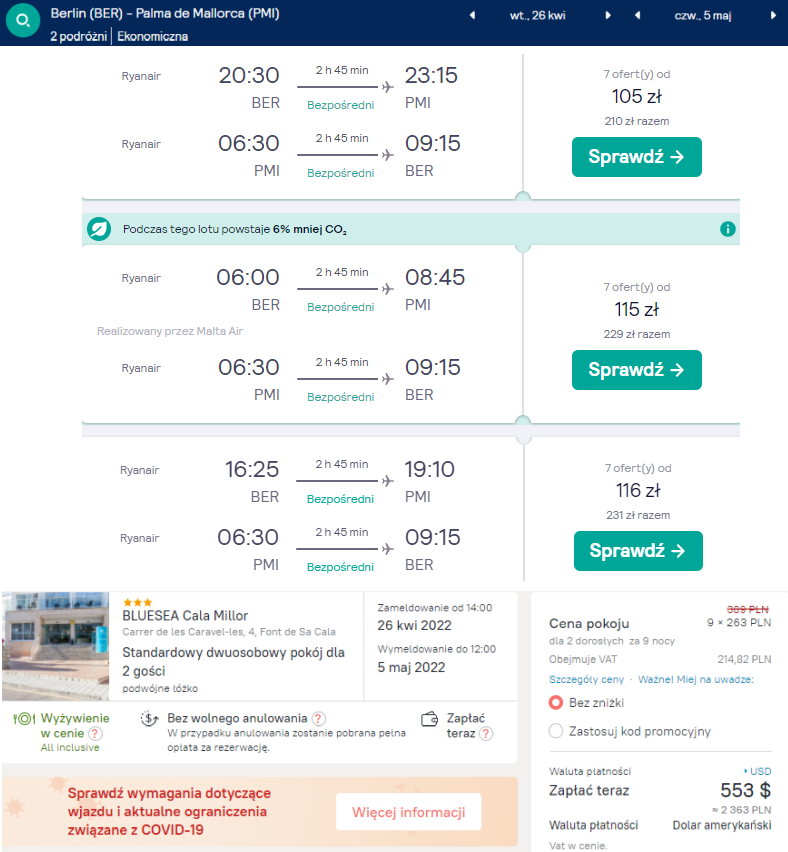Select Zastosuj kod promocyjny radio option
This screenshot has height=852, width=788.
(557, 731)
